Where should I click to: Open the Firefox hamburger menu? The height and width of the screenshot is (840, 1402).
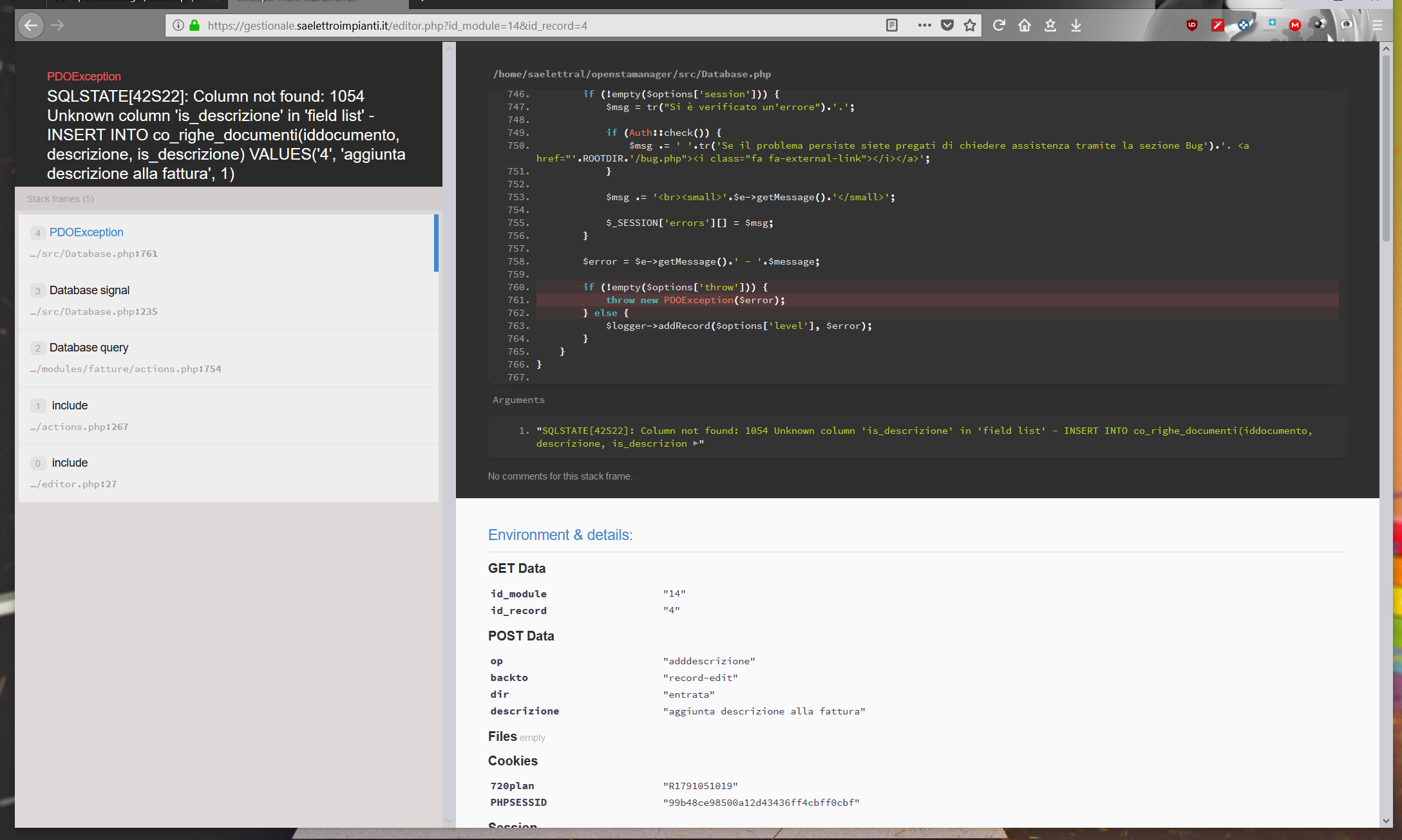pyautogui.click(x=1376, y=24)
